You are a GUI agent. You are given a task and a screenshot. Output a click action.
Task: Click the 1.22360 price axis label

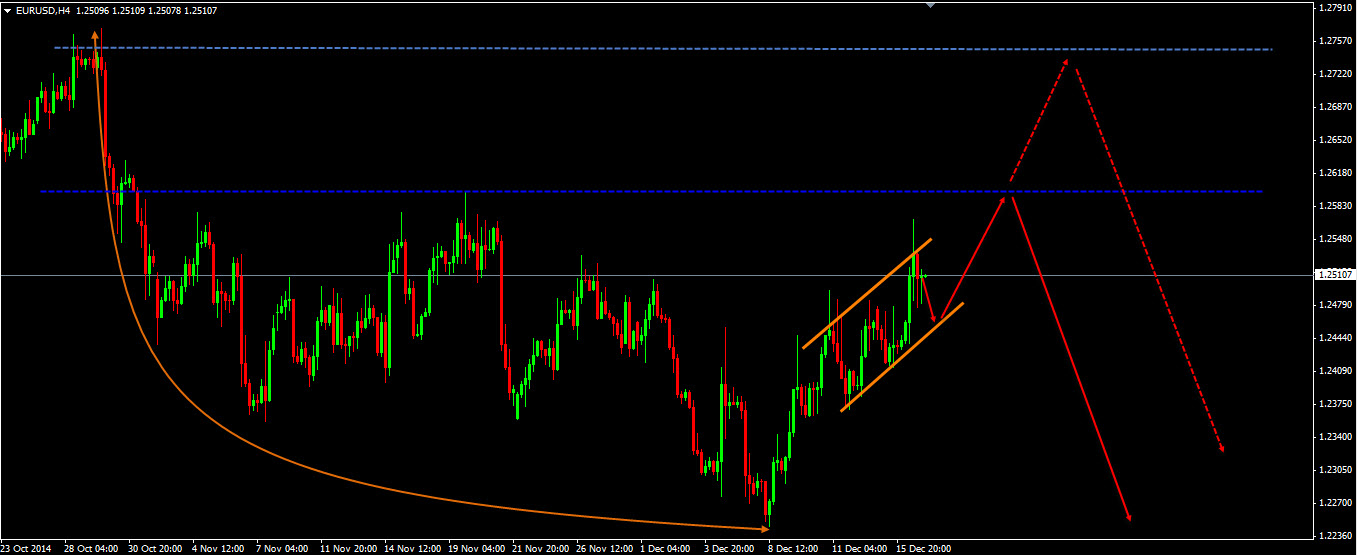tap(1335, 536)
